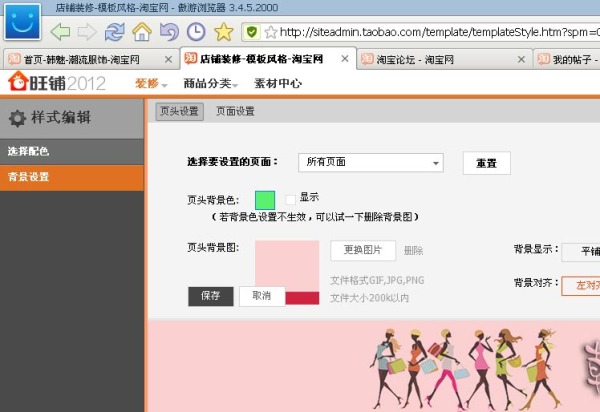
Task: Refresh the page with the blue arrows icon
Action: click(x=114, y=32)
